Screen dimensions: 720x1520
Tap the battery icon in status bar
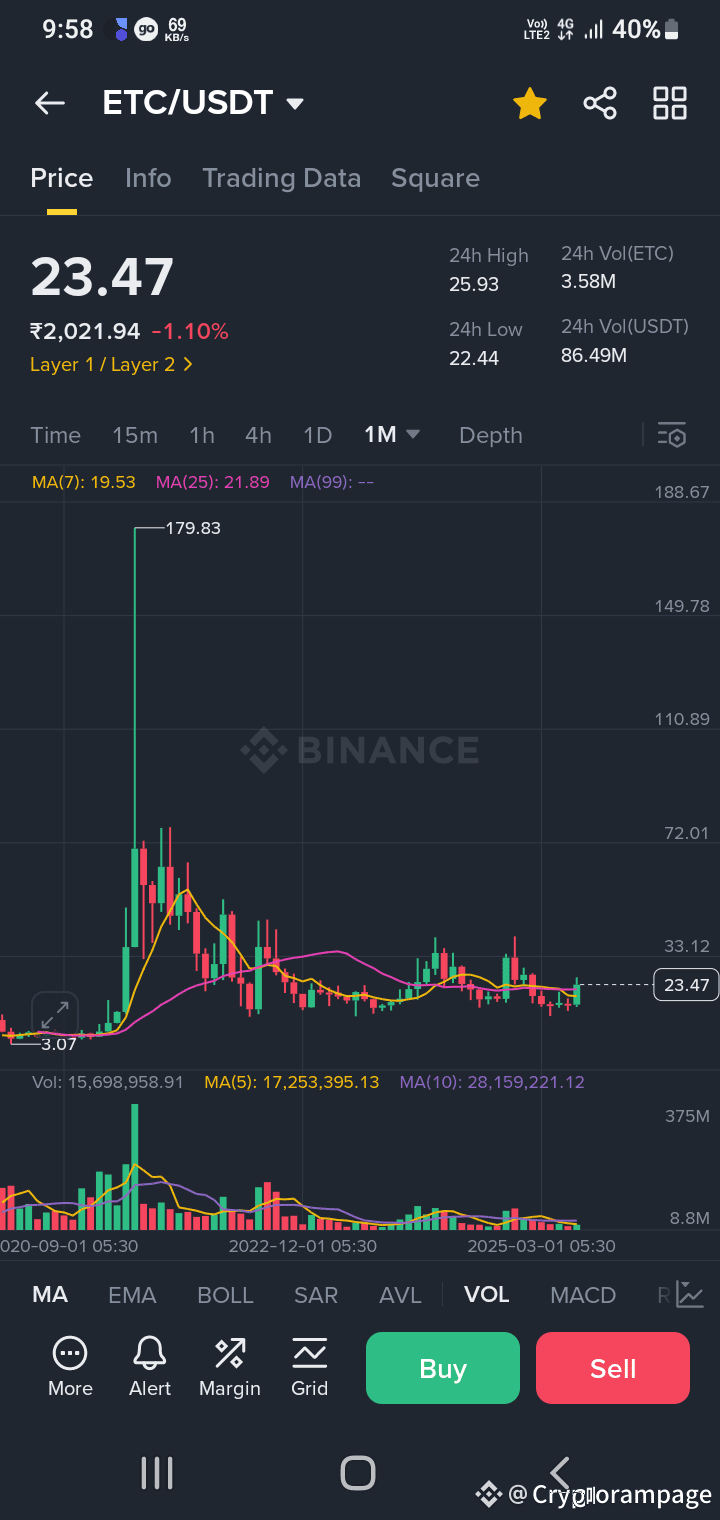[672, 30]
